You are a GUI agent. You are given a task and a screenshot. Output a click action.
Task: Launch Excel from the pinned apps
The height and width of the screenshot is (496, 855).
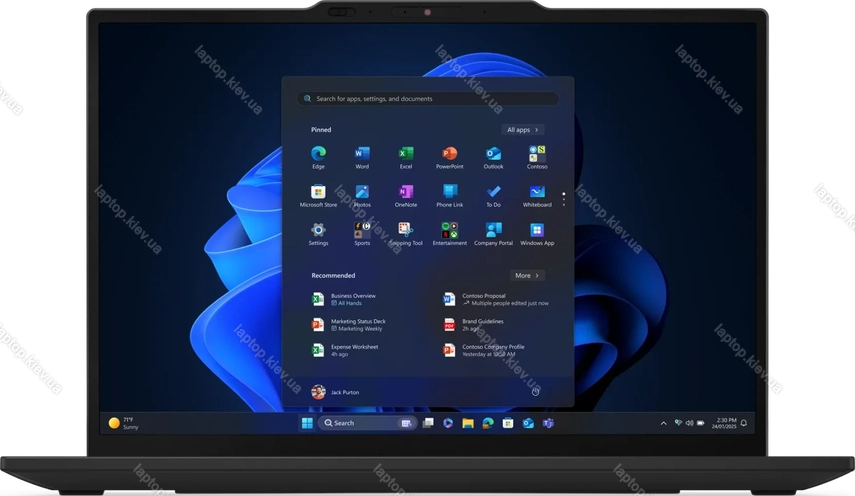(406, 154)
